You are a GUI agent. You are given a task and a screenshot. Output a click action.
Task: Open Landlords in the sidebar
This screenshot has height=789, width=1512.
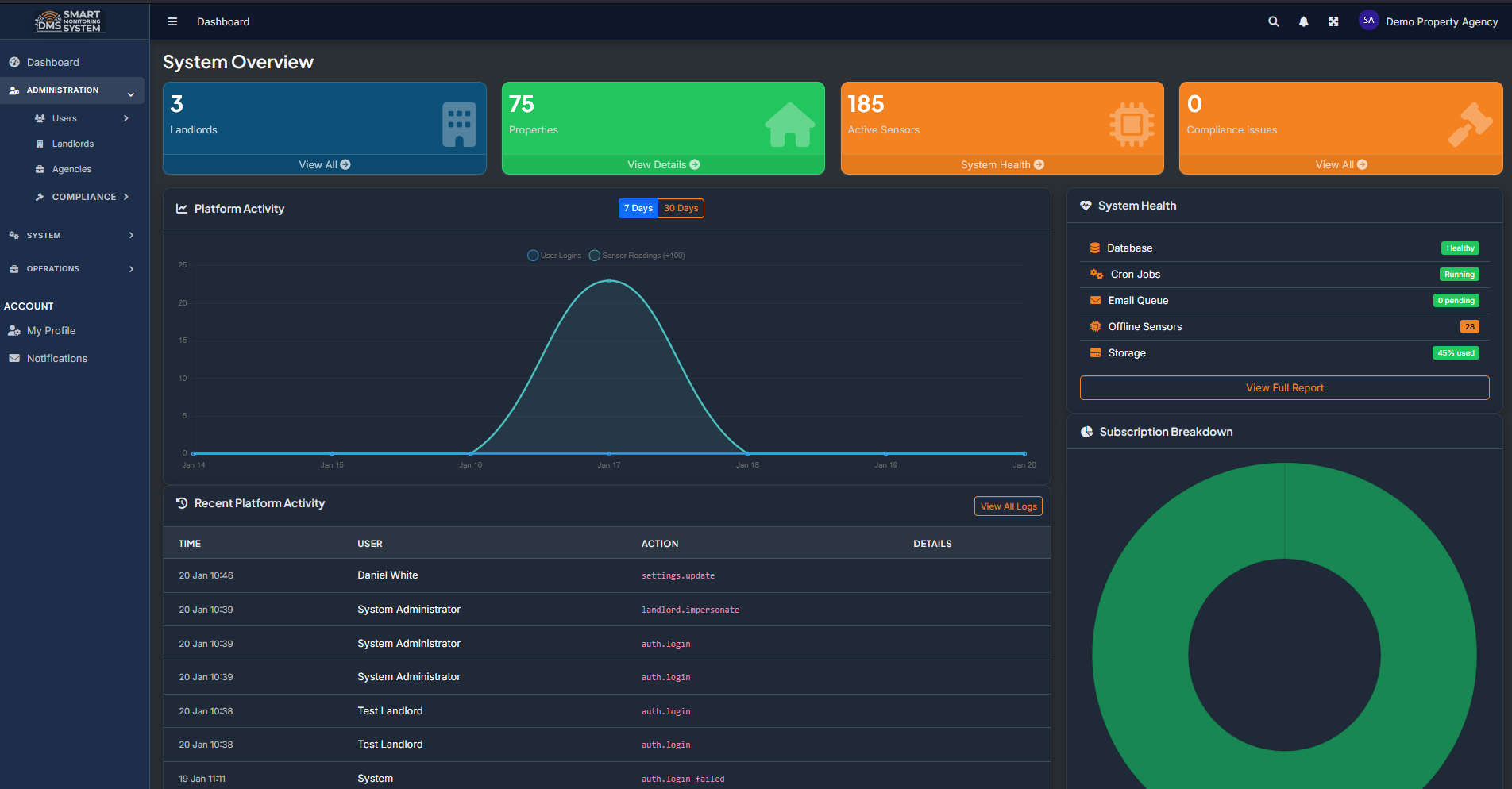(72, 144)
